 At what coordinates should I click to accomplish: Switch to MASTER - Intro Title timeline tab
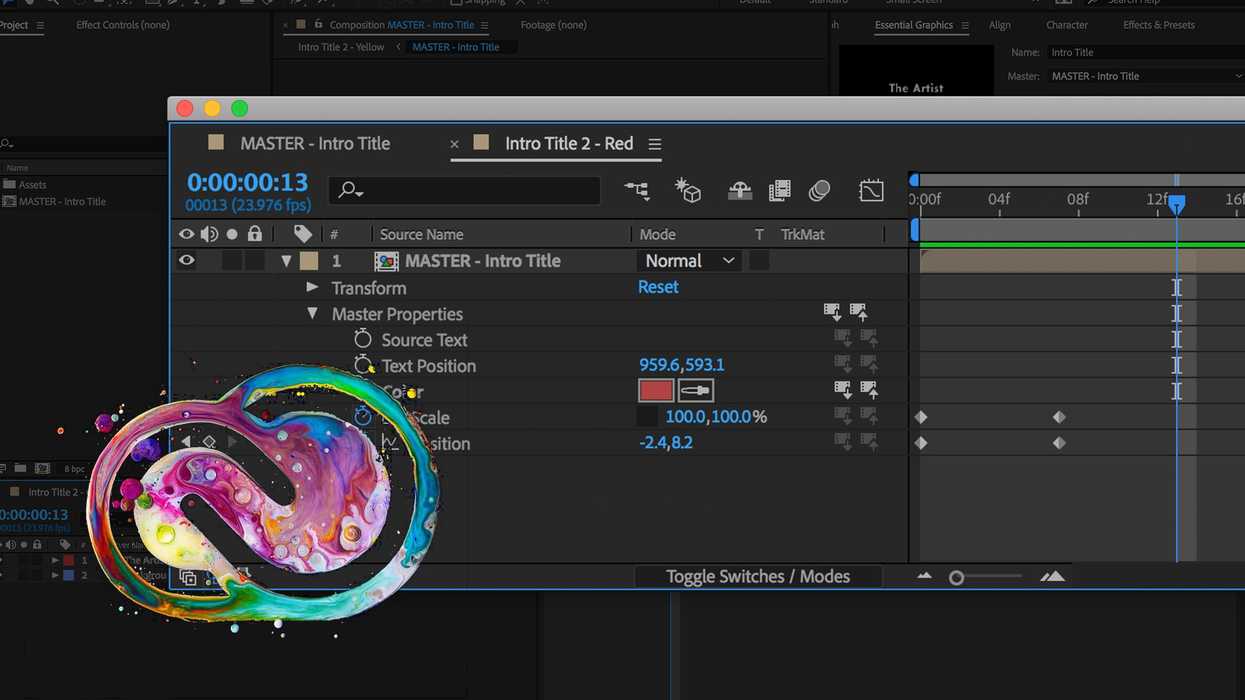click(315, 143)
